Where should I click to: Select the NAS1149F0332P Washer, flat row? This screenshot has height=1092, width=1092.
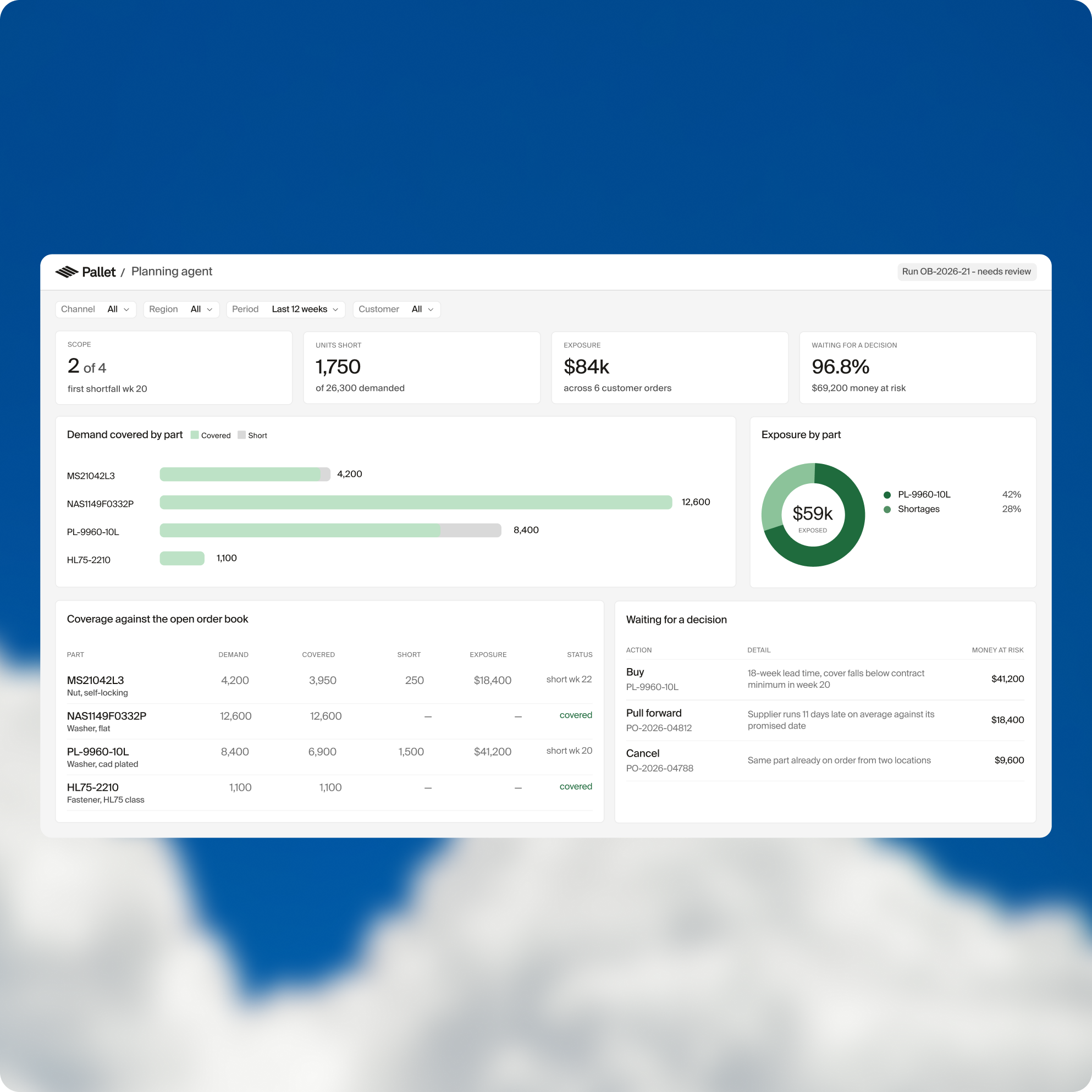point(329,722)
